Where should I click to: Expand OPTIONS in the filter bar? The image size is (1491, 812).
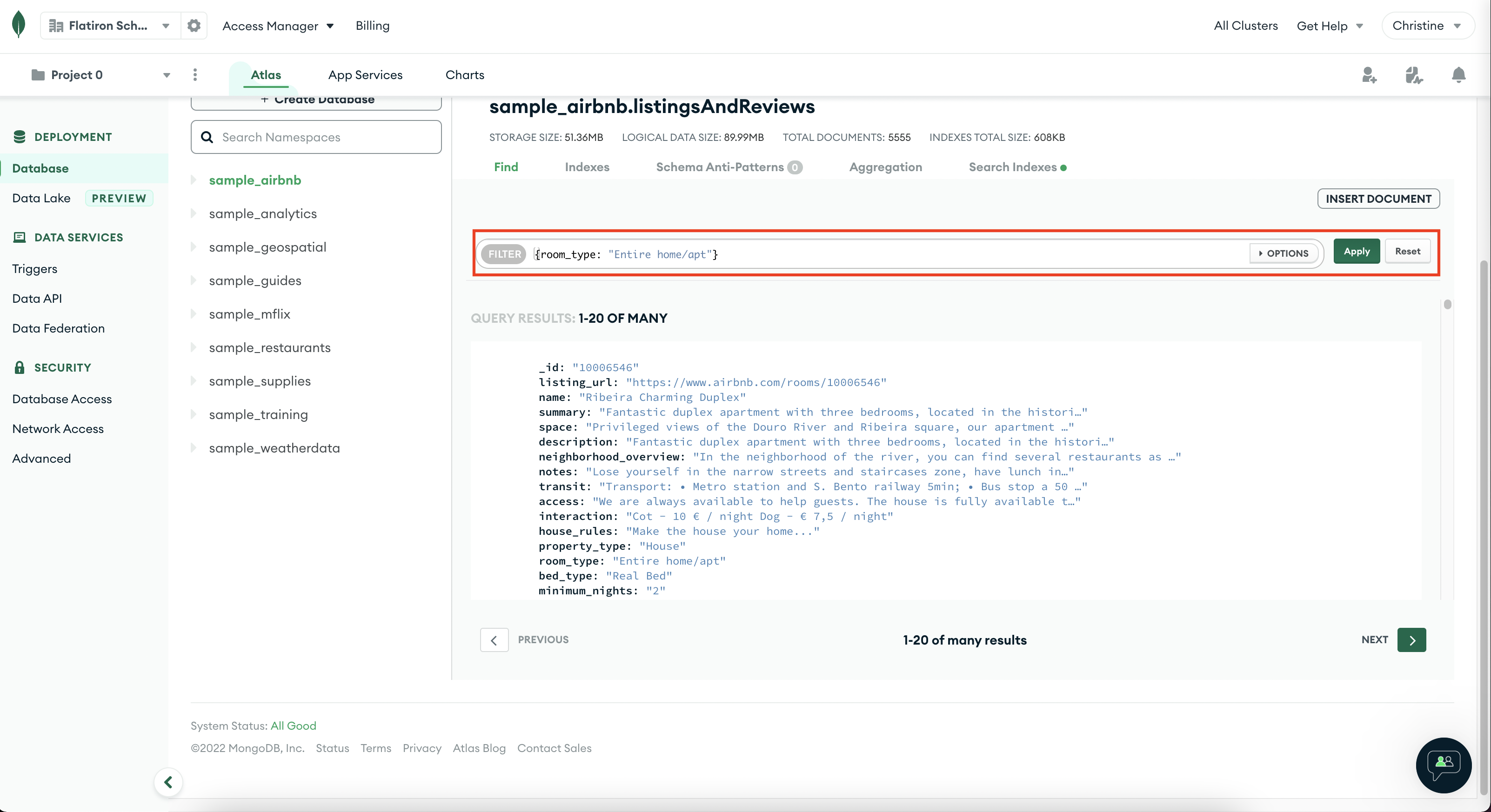point(1284,253)
